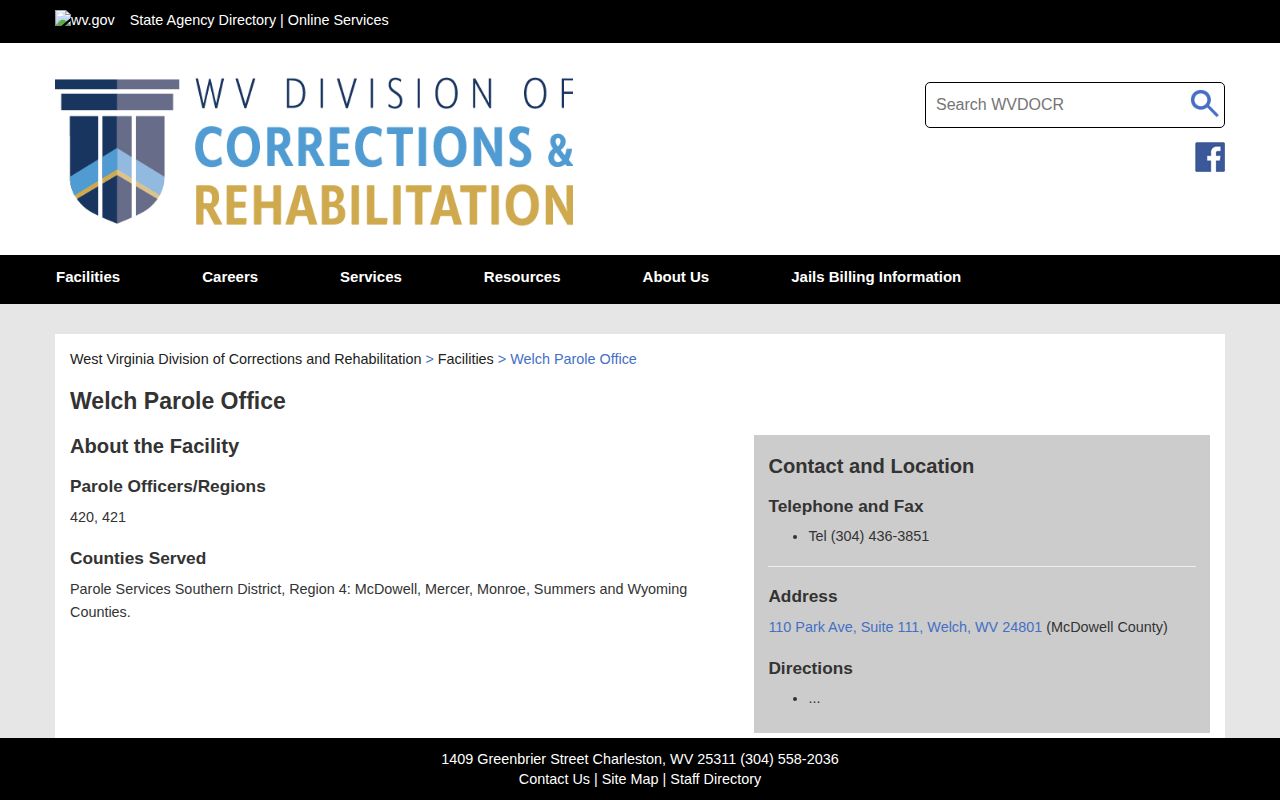The height and width of the screenshot is (800, 1280).
Task: Open Site Map footer link
Action: pyautogui.click(x=630, y=779)
